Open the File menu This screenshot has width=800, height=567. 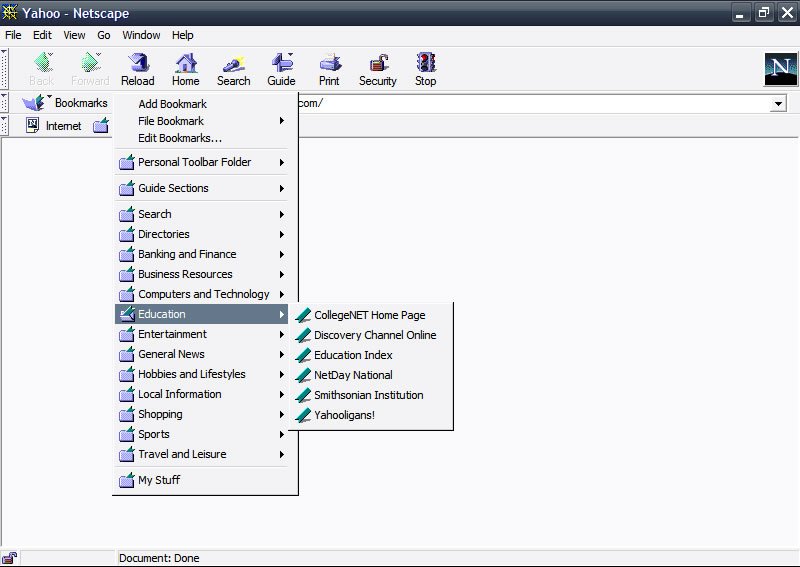tap(13, 35)
